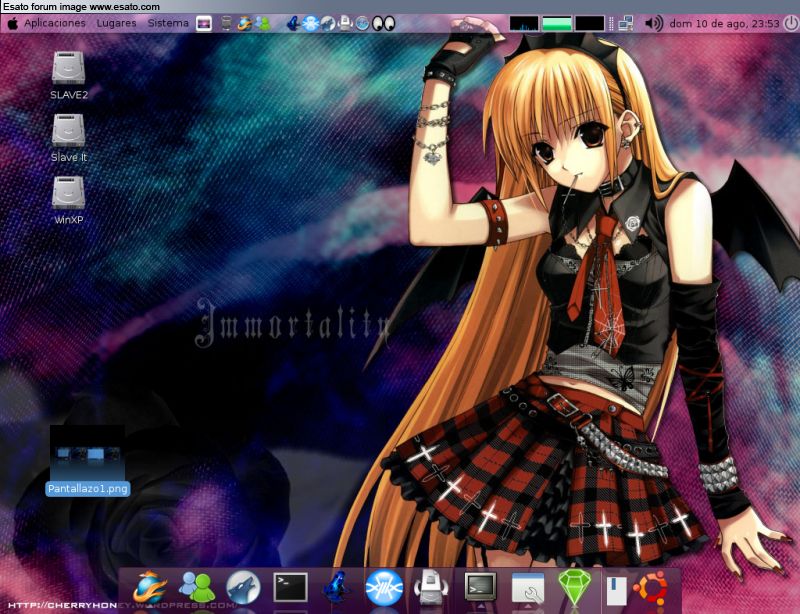The image size is (800, 614).
Task: Open the wolf icon in top panel
Action: coord(328,23)
